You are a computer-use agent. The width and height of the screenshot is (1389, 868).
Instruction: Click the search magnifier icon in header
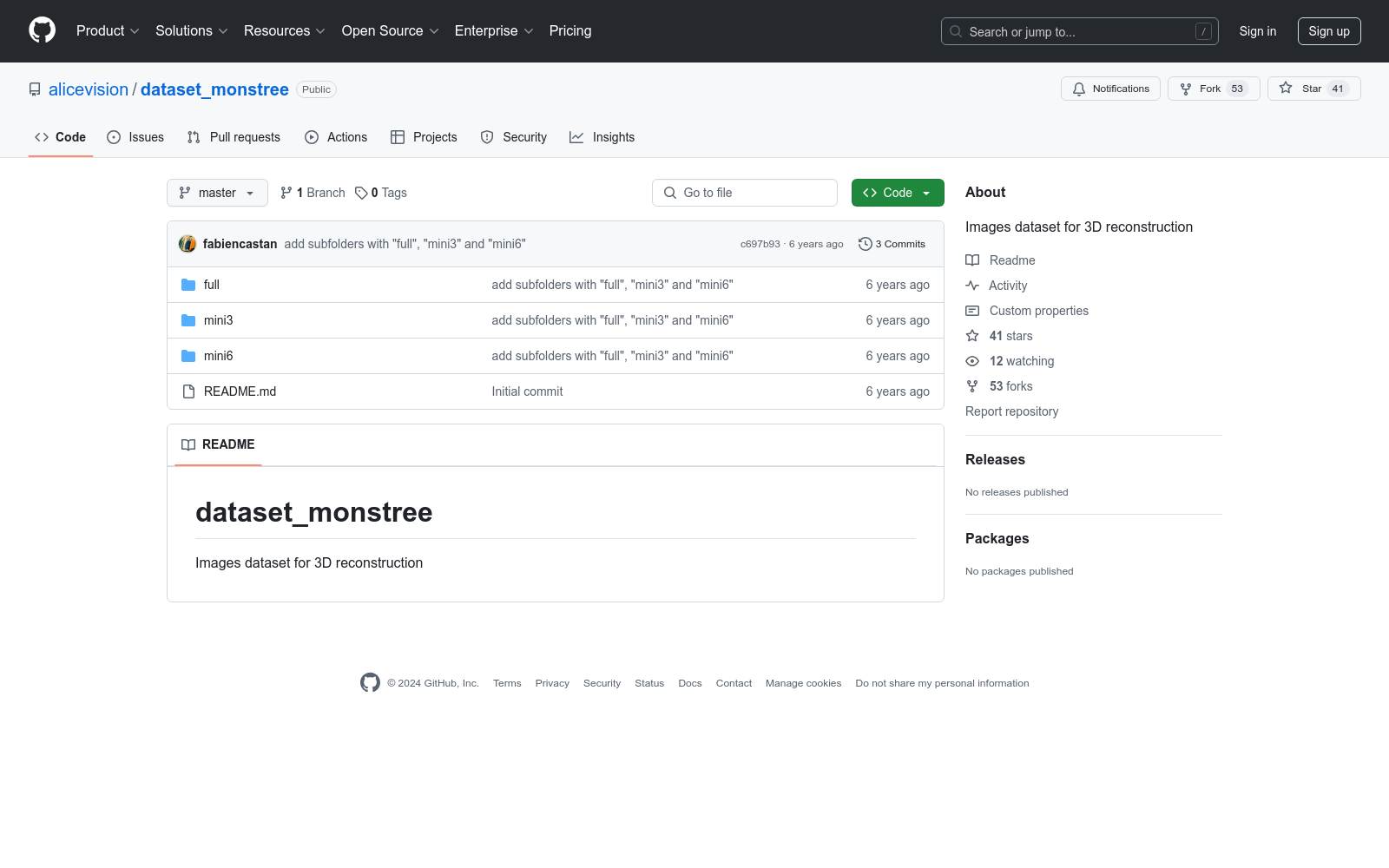956,31
